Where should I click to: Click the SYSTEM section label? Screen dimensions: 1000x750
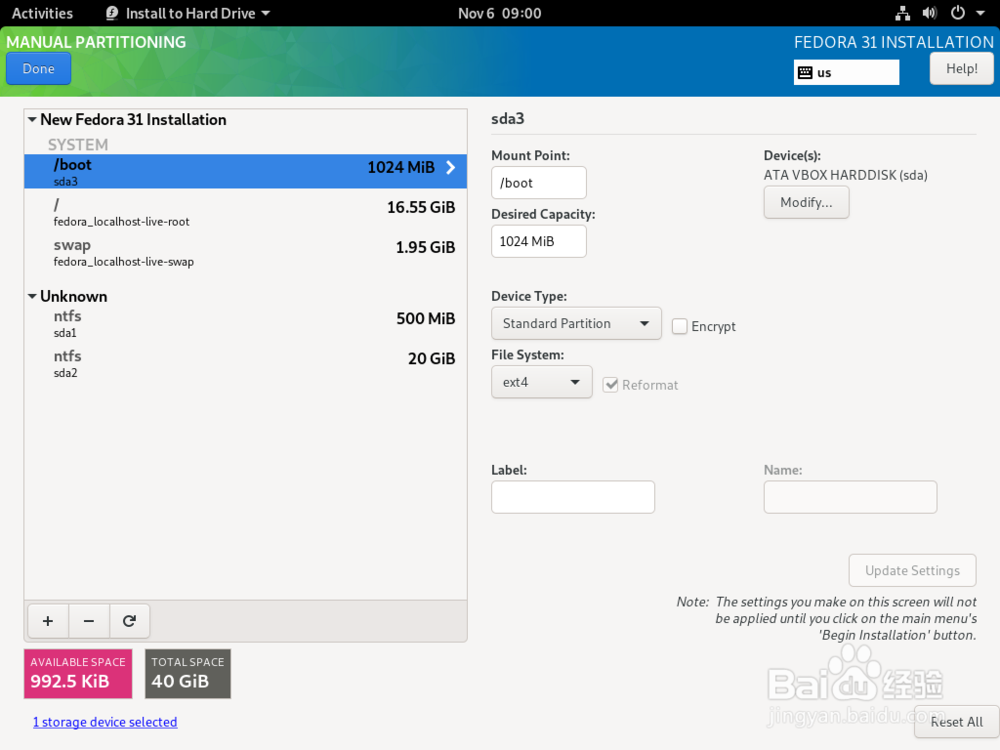point(78,145)
